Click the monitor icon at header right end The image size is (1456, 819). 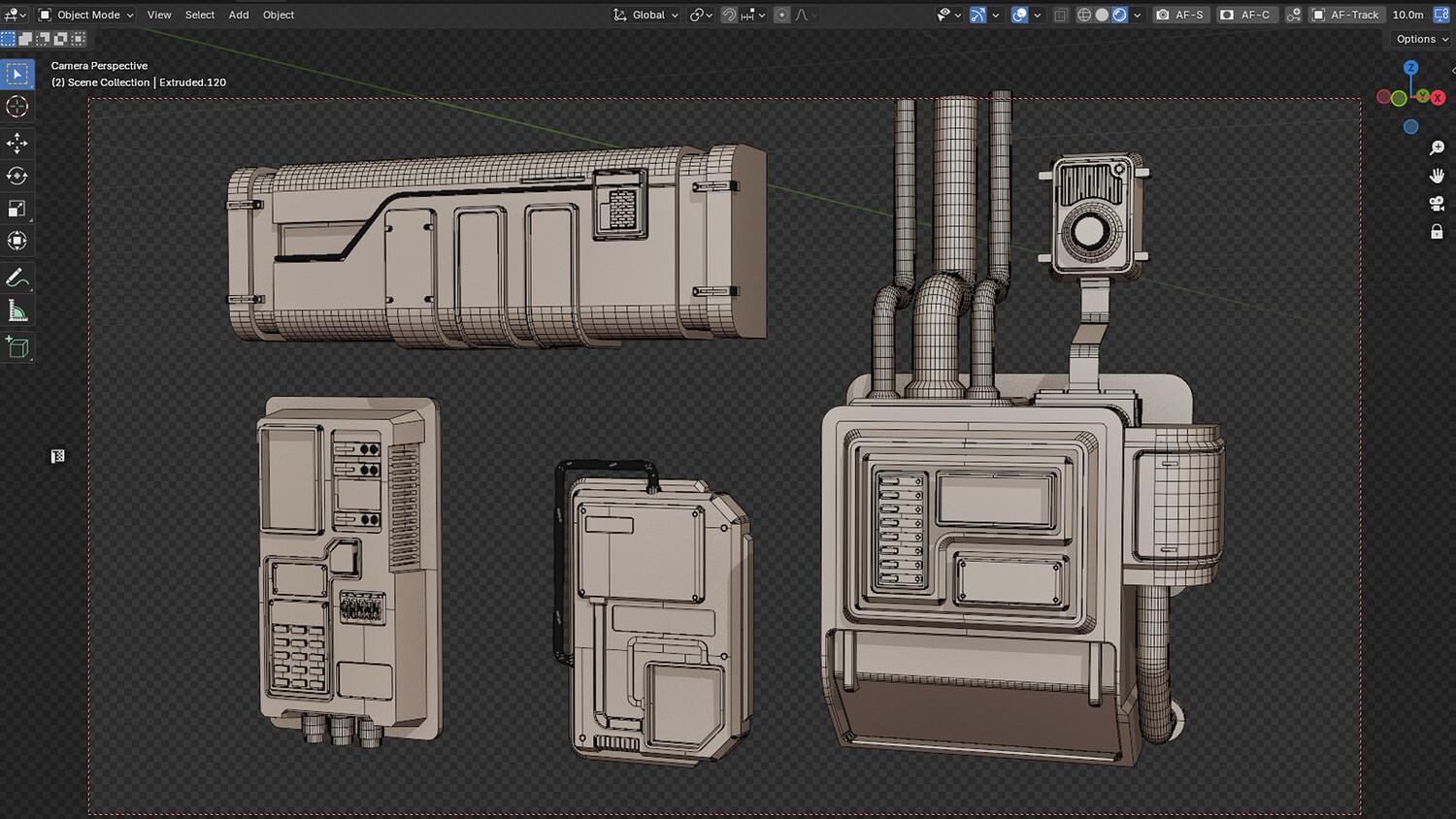(1442, 15)
